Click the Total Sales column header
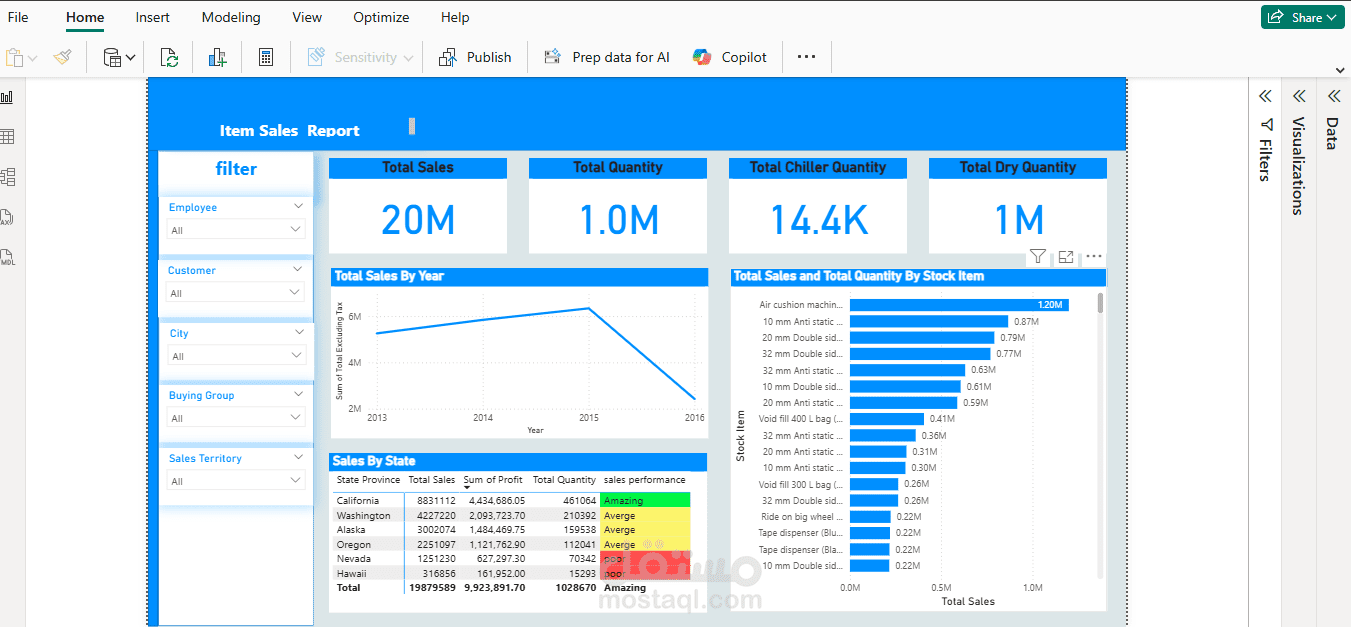1361x627 pixels. (432, 480)
